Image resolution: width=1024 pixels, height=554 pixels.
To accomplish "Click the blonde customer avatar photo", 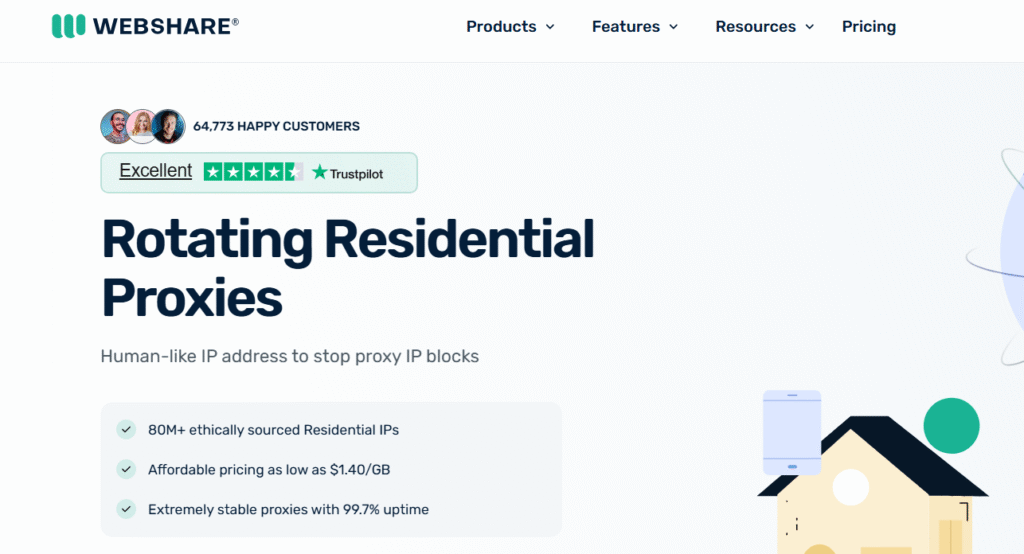I will 143,127.
